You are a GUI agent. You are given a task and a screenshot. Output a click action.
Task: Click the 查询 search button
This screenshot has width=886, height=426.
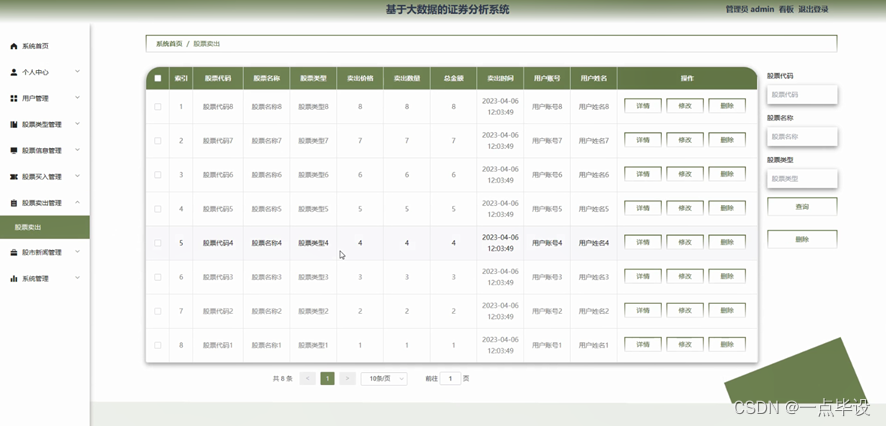click(802, 207)
